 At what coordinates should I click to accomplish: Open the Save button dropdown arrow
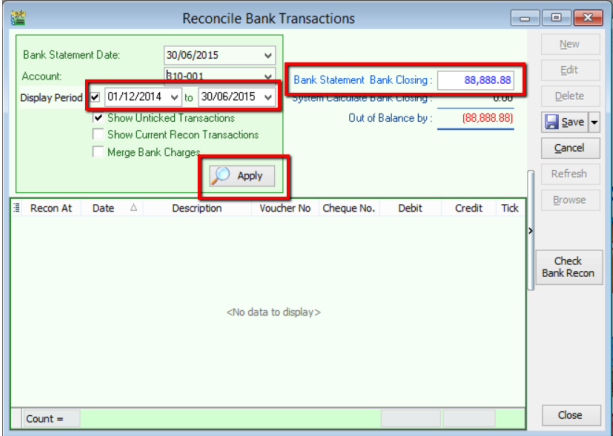592,122
